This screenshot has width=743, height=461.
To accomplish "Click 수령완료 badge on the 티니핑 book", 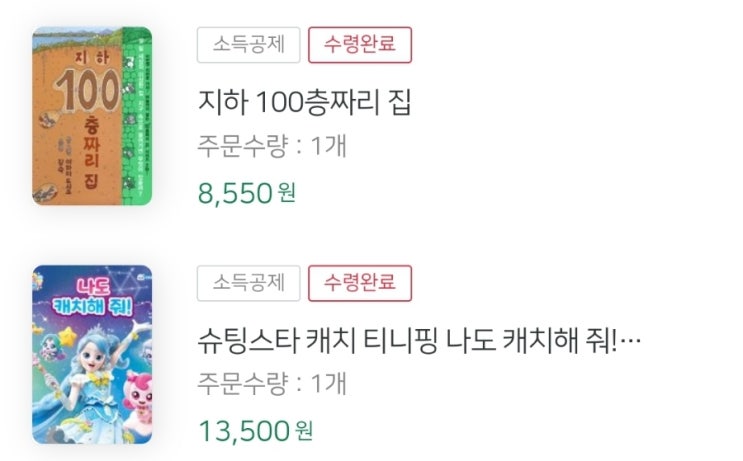I will (x=360, y=283).
